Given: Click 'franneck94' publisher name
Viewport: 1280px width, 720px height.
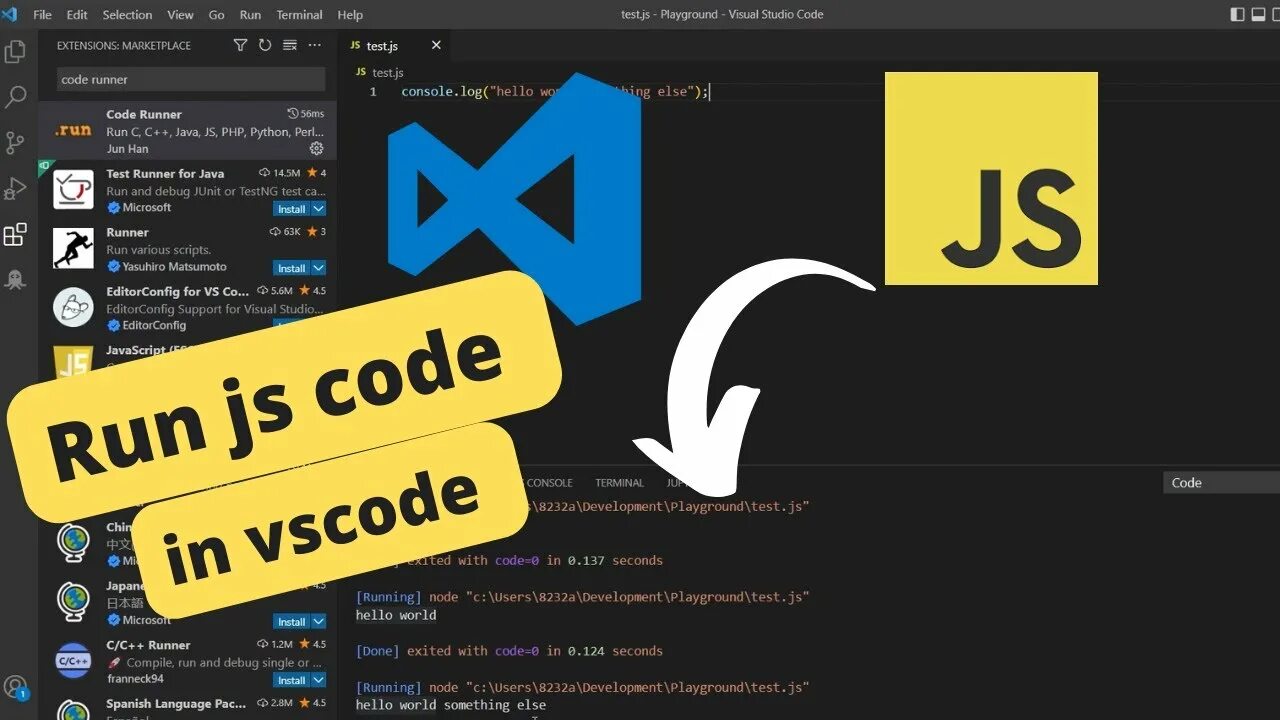Looking at the screenshot, I should point(133,679).
